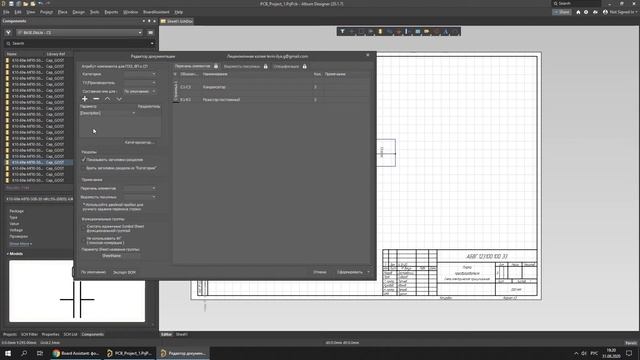Image resolution: width=640 pixels, height=360 pixels.
Task: Switch to the Ведомость покупных tab
Action: pyautogui.click(x=242, y=66)
